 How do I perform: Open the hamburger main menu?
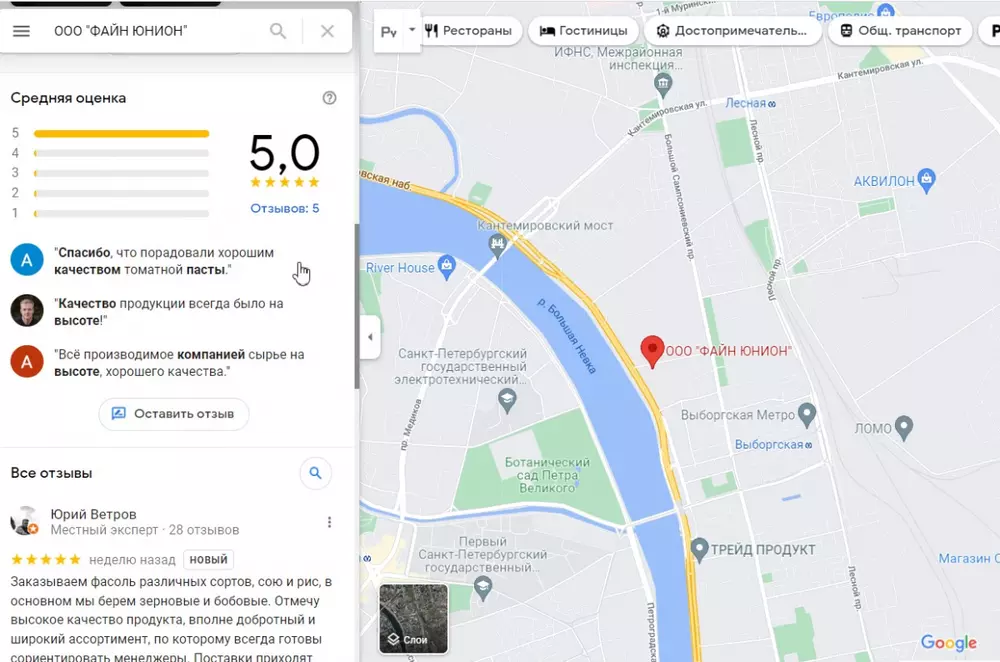(x=21, y=31)
